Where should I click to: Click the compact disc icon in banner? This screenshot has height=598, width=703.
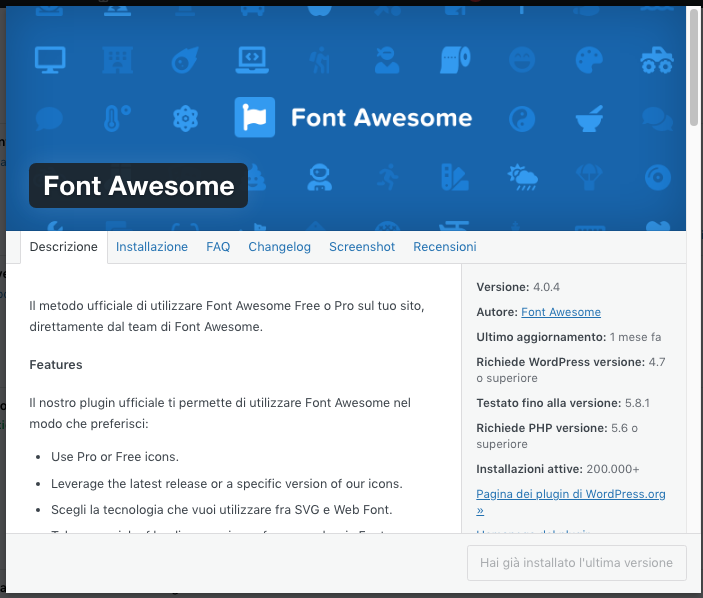[658, 178]
